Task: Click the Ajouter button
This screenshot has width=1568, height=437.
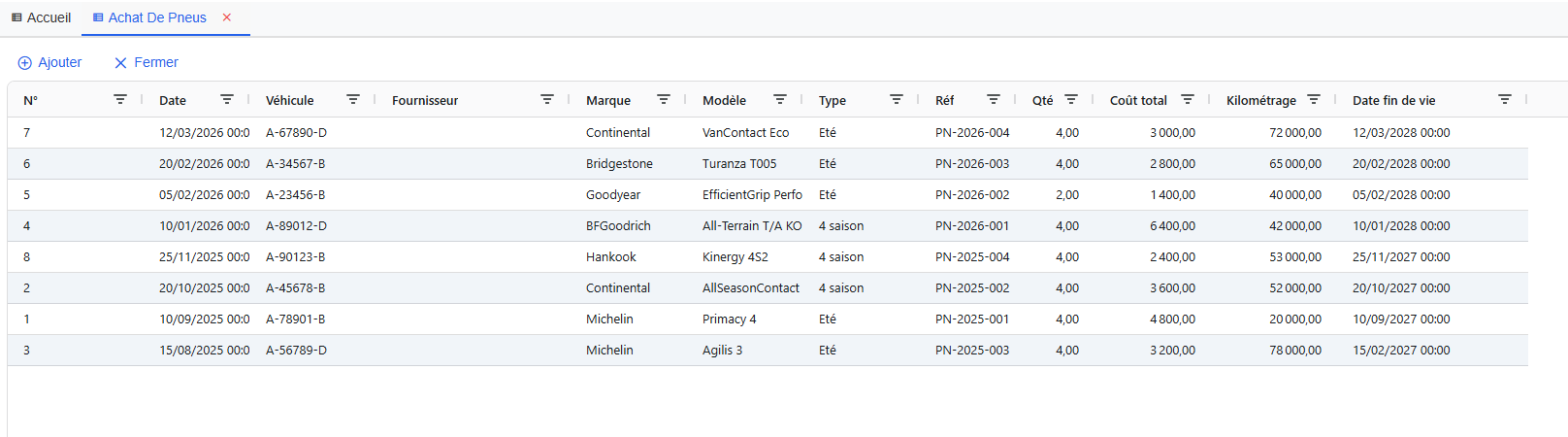Action: point(49,62)
